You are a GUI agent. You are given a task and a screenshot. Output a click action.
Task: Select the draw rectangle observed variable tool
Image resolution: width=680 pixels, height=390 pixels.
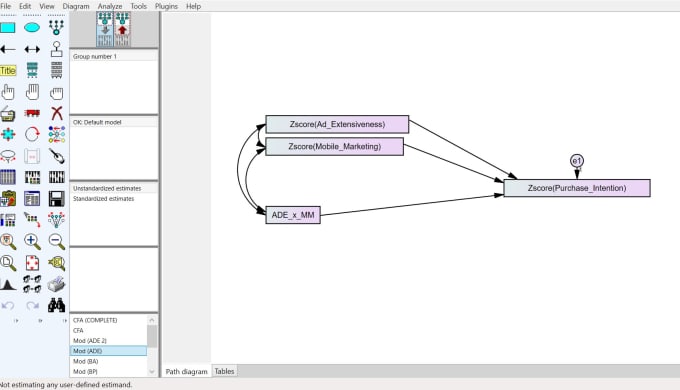pos(8,28)
